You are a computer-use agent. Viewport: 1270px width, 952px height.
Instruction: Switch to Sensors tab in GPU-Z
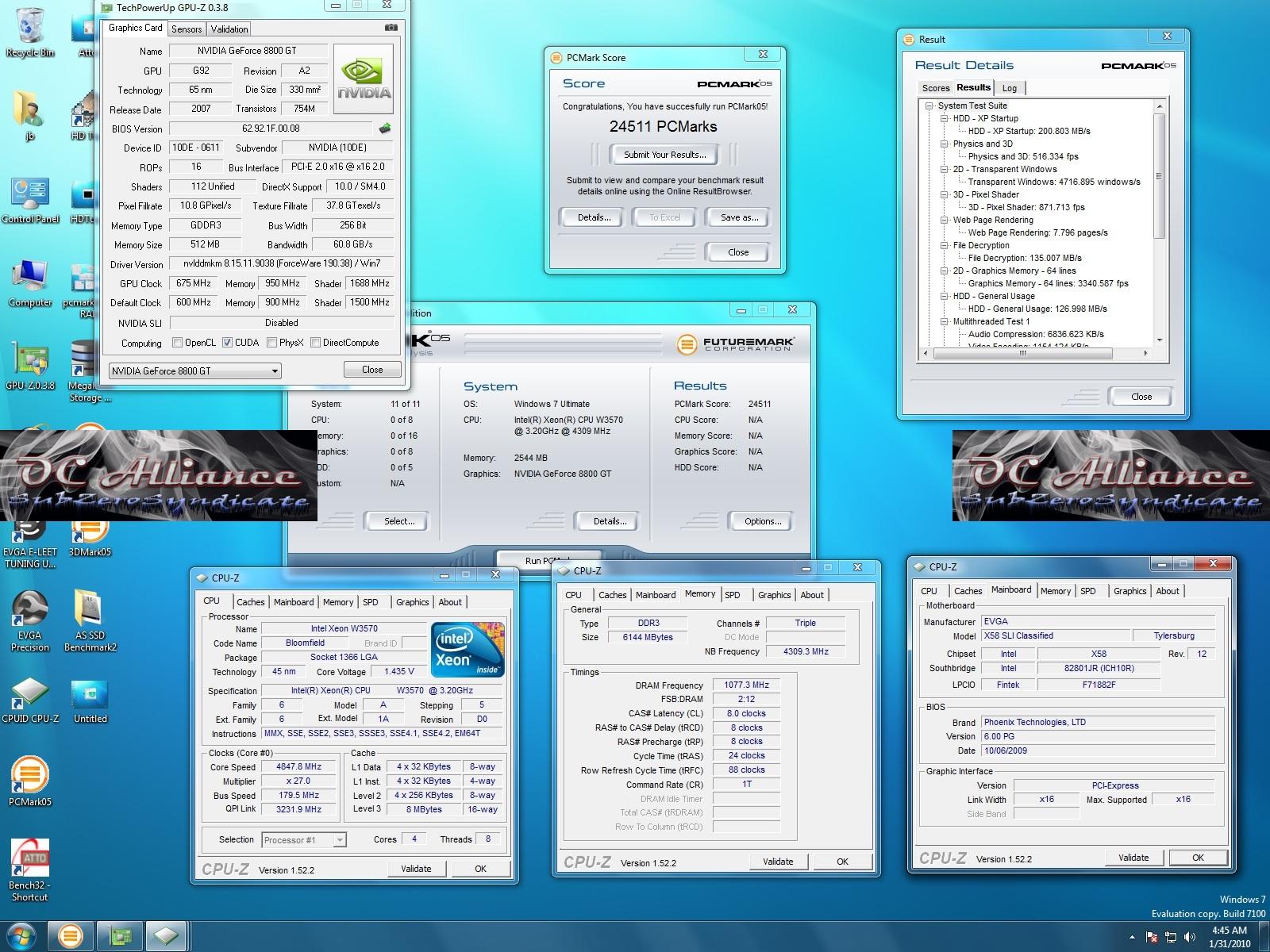click(187, 29)
